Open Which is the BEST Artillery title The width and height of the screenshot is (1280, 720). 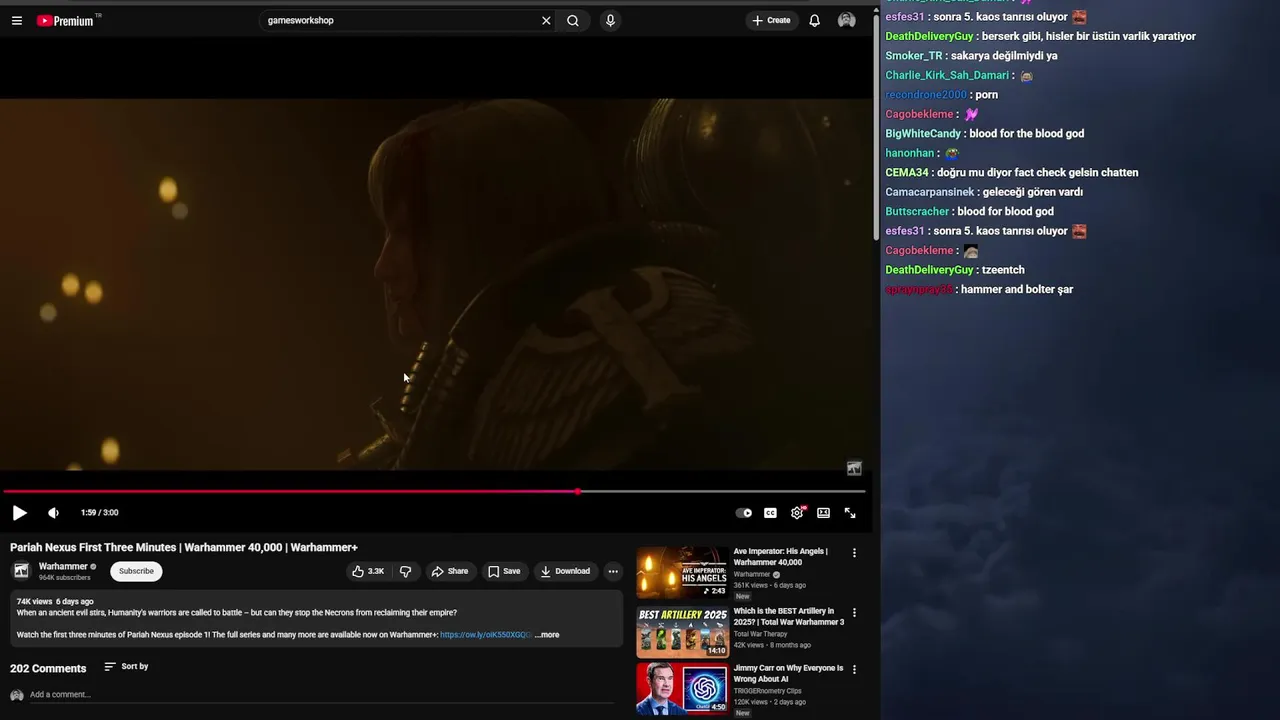(x=789, y=616)
